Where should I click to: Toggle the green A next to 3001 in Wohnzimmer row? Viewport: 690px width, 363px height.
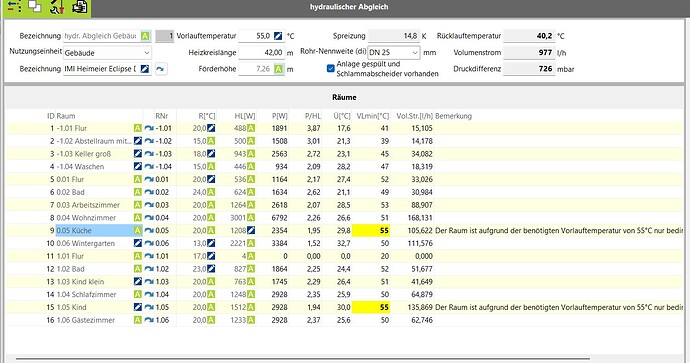click(251, 218)
